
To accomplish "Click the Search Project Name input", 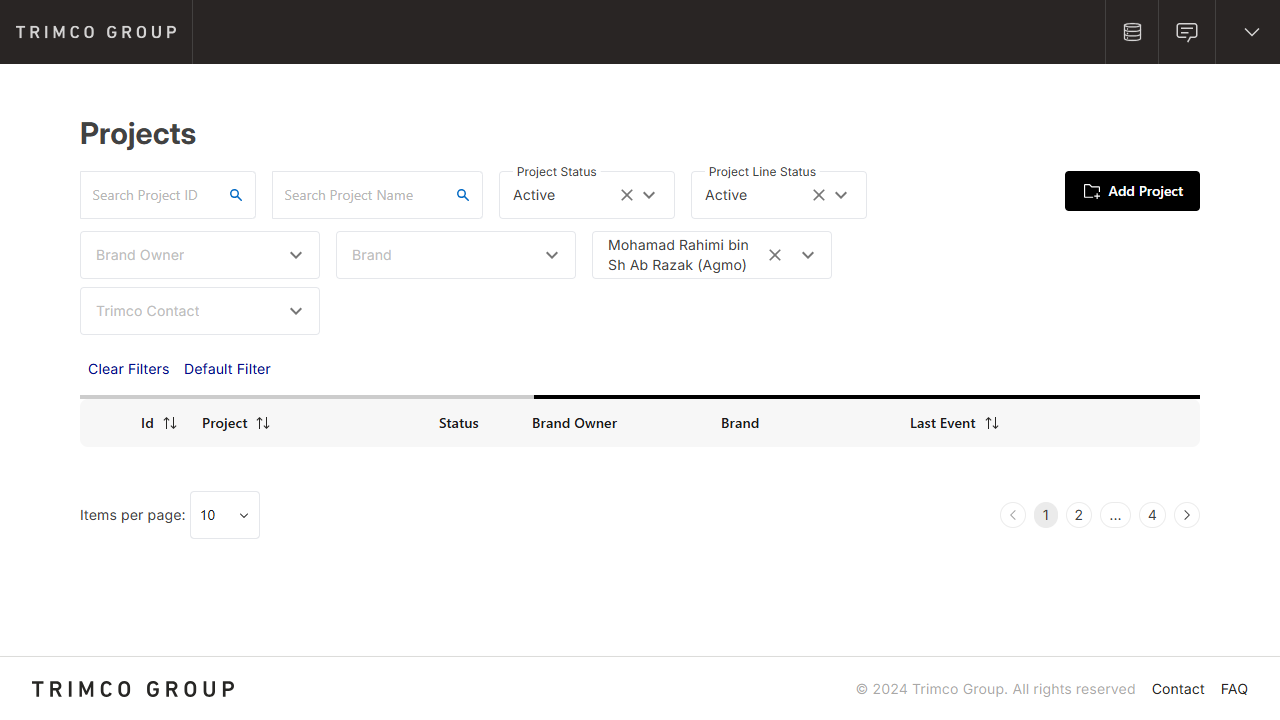I will (x=360, y=195).
